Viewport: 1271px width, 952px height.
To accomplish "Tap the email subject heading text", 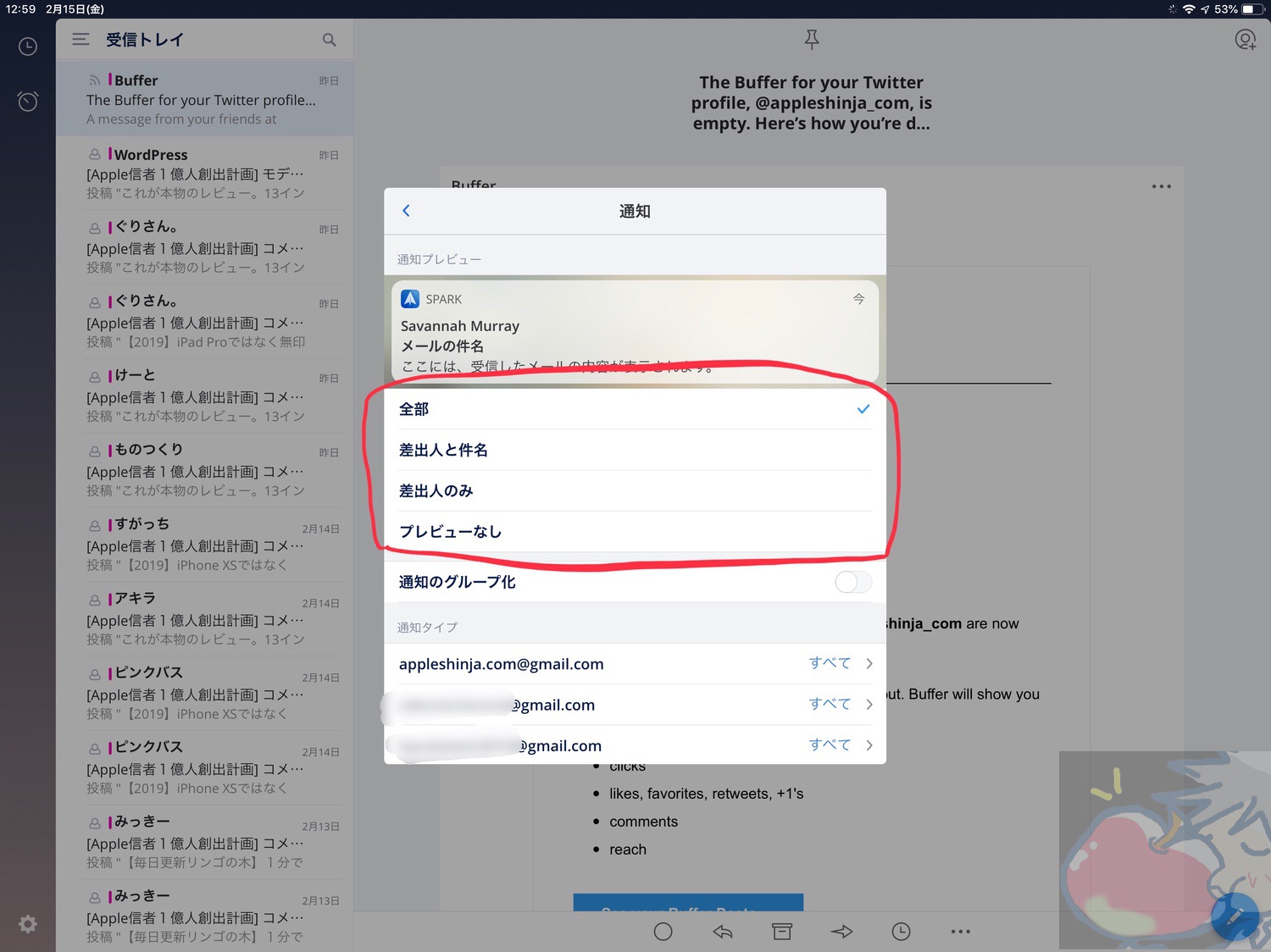I will tap(812, 102).
